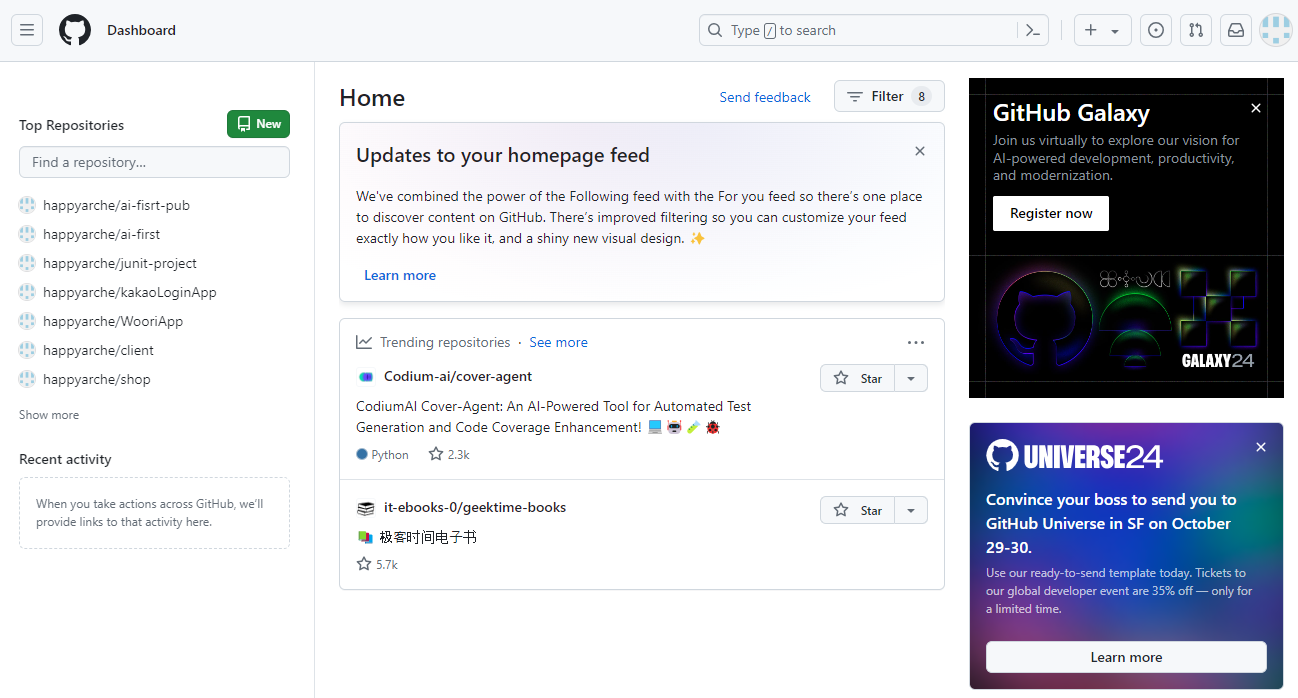Click the it-ebooks-0 owner avatar icon
Screen dimensions: 1298x698
tap(365, 508)
